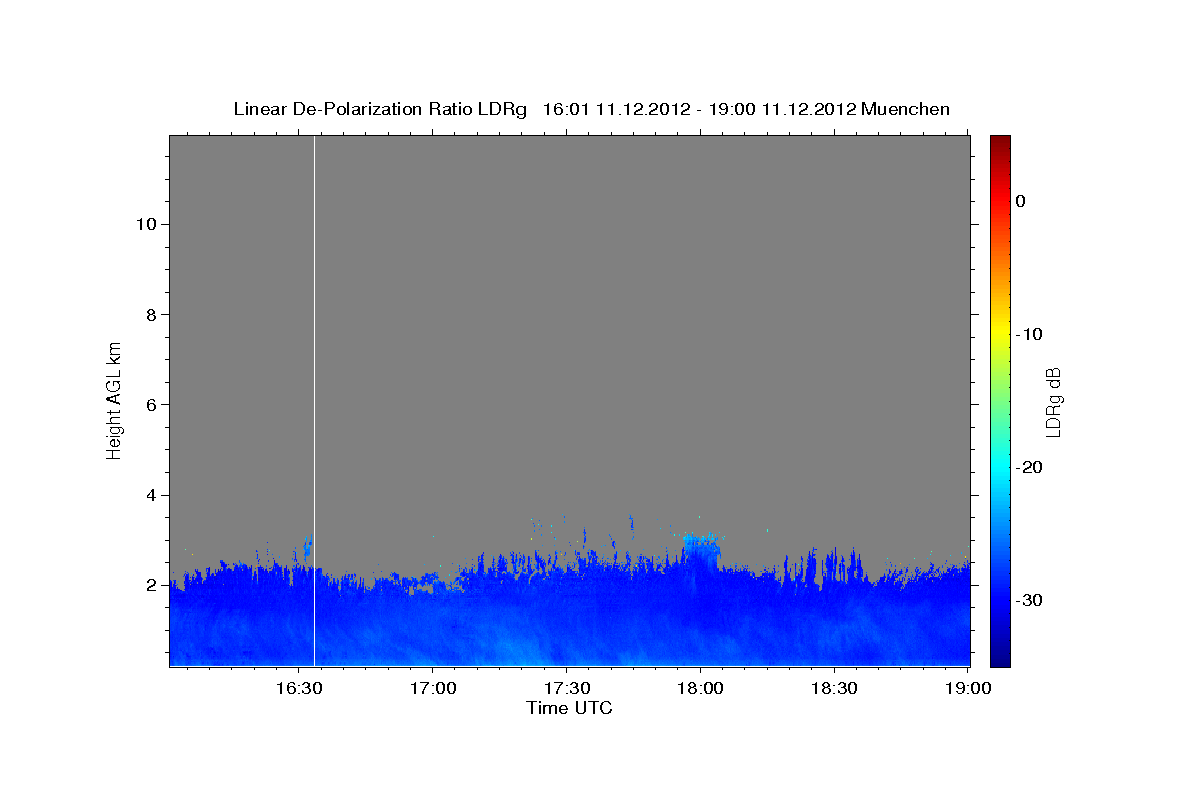1200x800 pixels.
Task: Click the 'Time UTC' axis label
Action: 569,708
